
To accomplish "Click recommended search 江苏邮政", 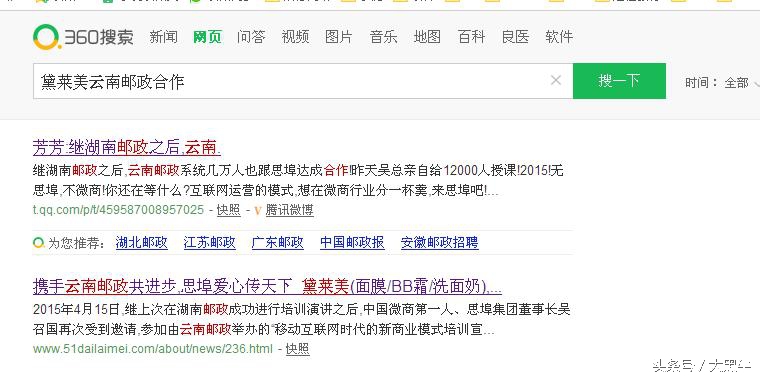I will pyautogui.click(x=209, y=243).
